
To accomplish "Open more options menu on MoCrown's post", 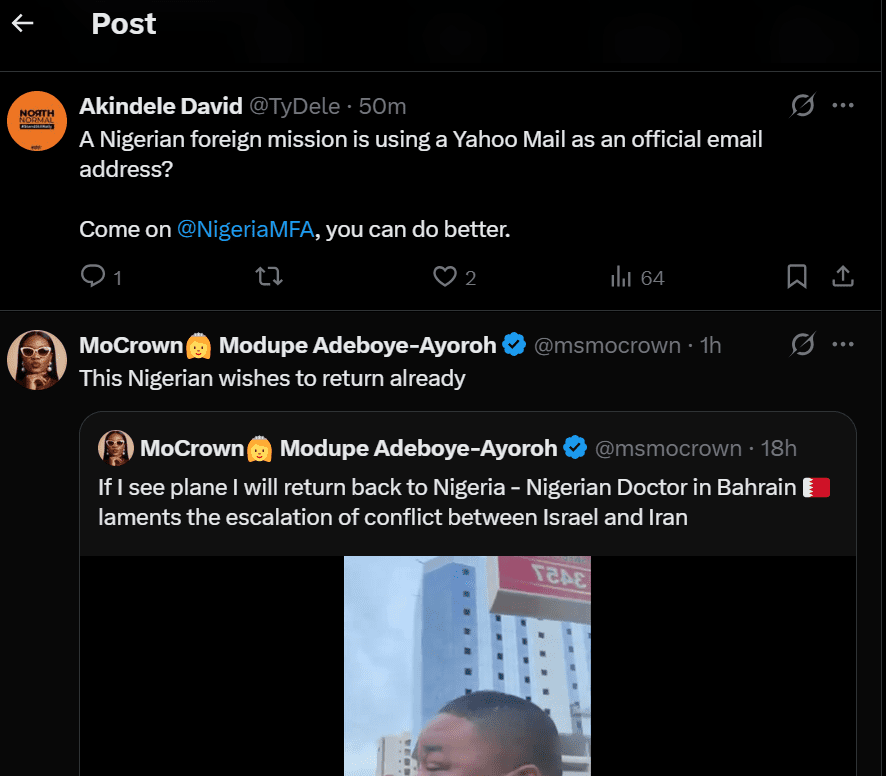I will (843, 345).
